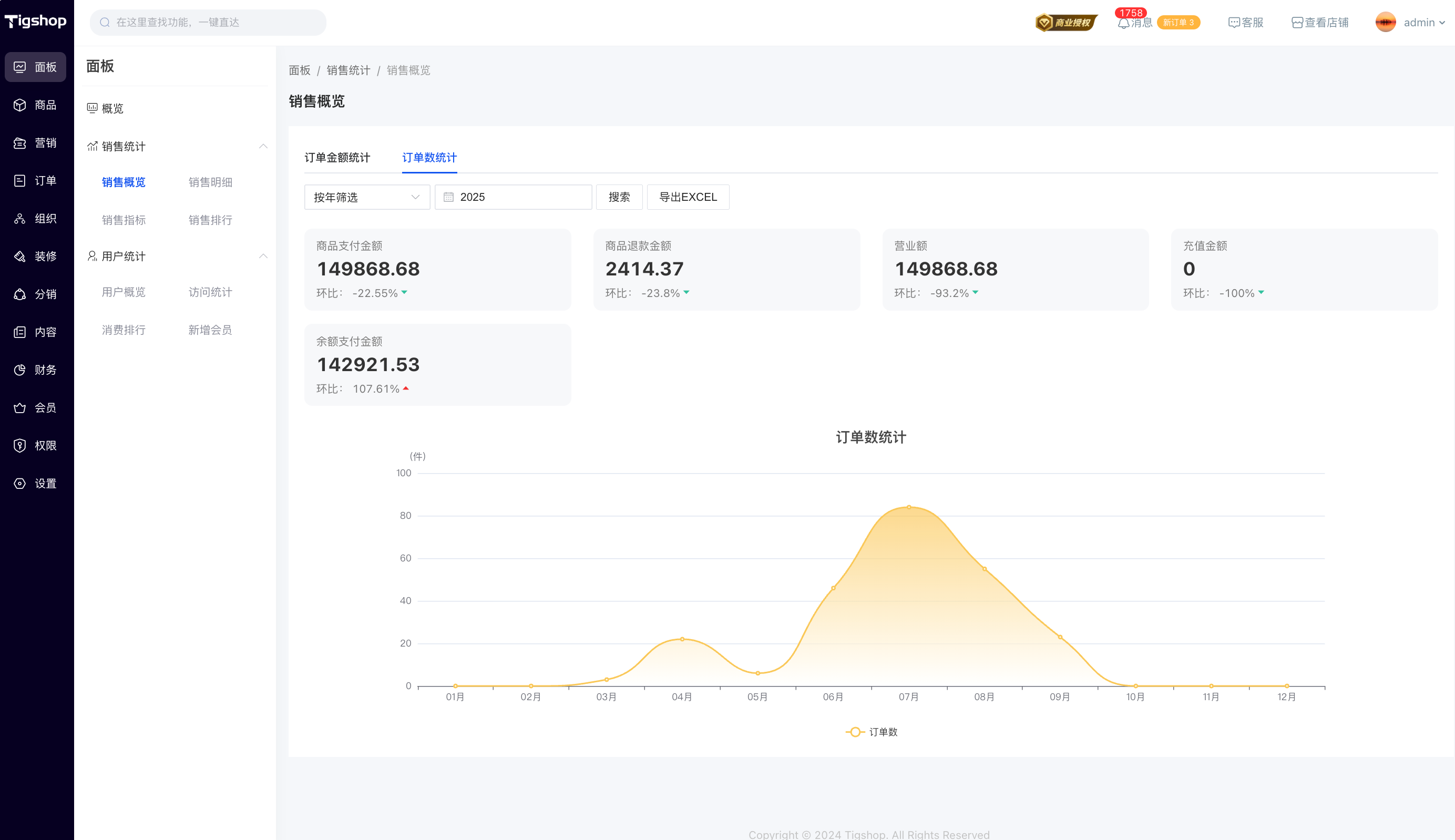
Task: Click the 07月 peak point on chart
Action: point(909,507)
